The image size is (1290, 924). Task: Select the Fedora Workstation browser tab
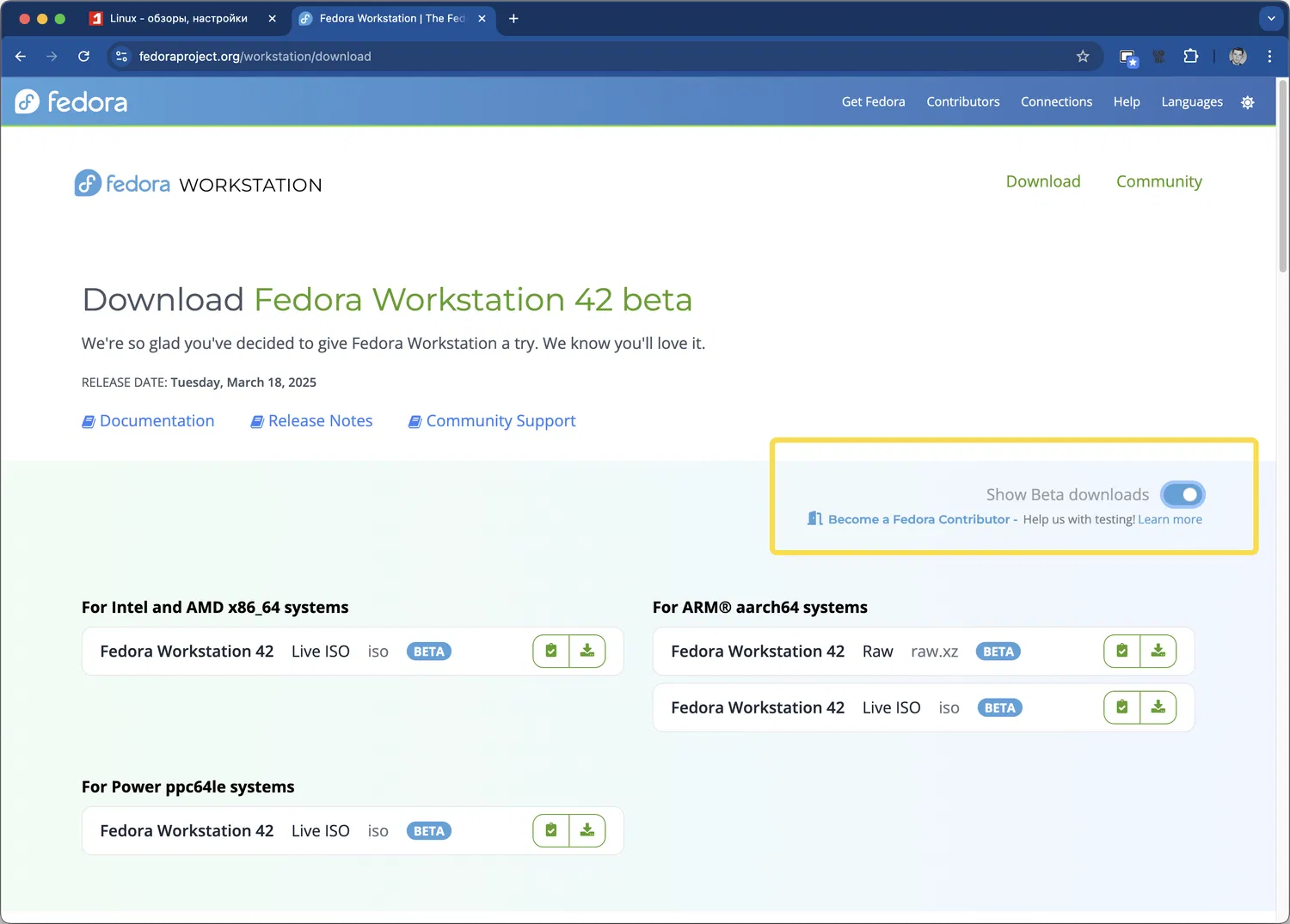click(392, 18)
